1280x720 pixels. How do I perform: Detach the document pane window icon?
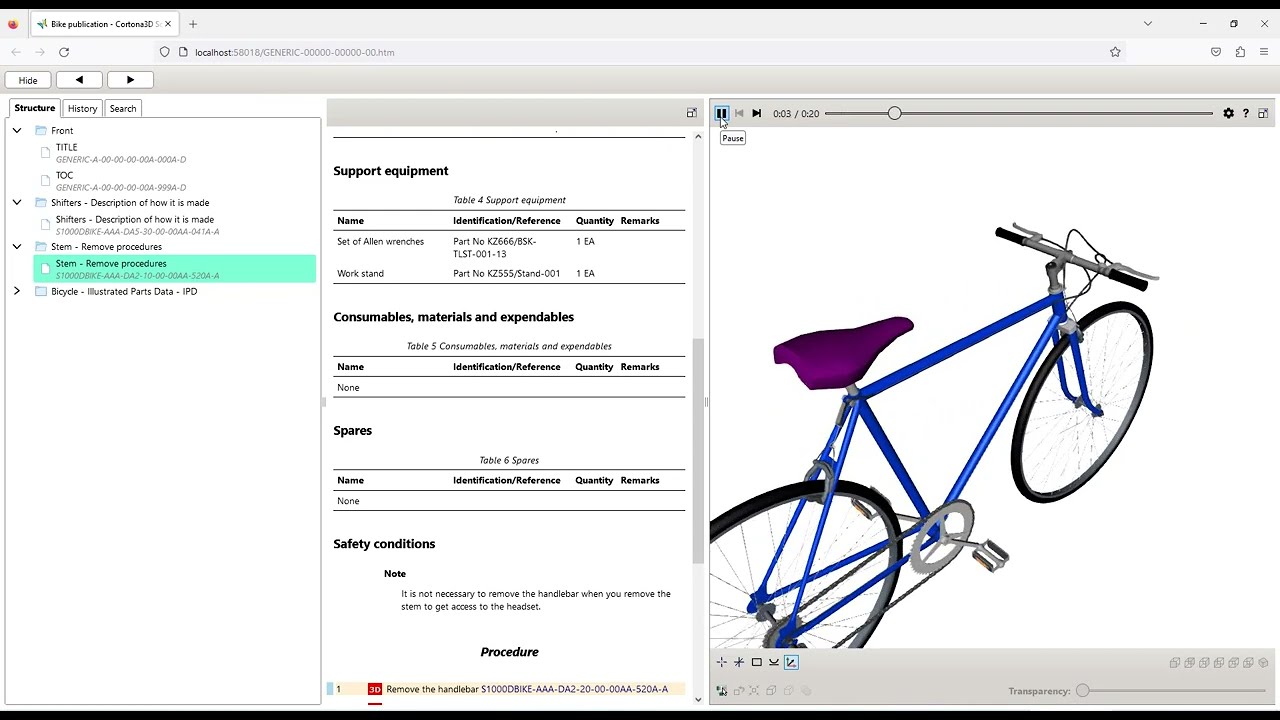pyautogui.click(x=691, y=113)
